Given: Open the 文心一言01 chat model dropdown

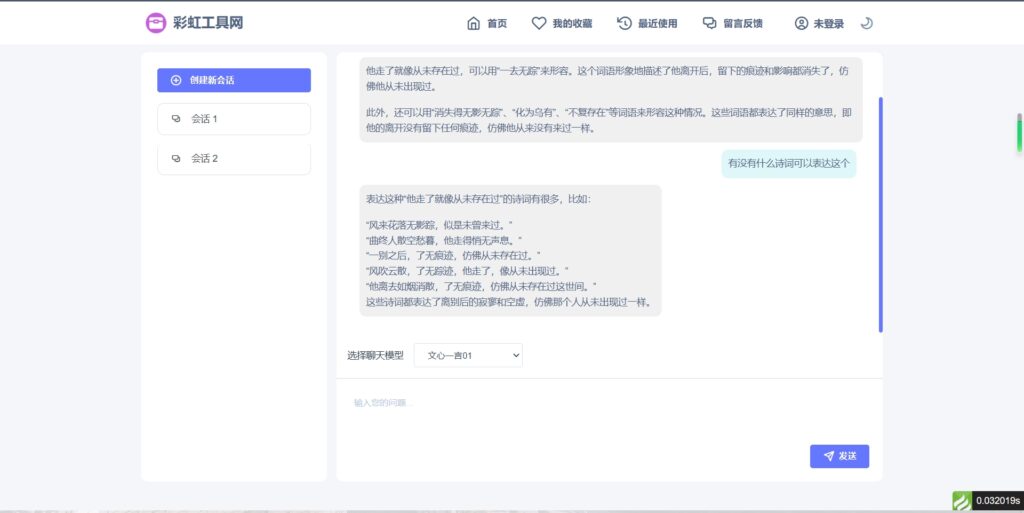Looking at the screenshot, I should pos(468,355).
